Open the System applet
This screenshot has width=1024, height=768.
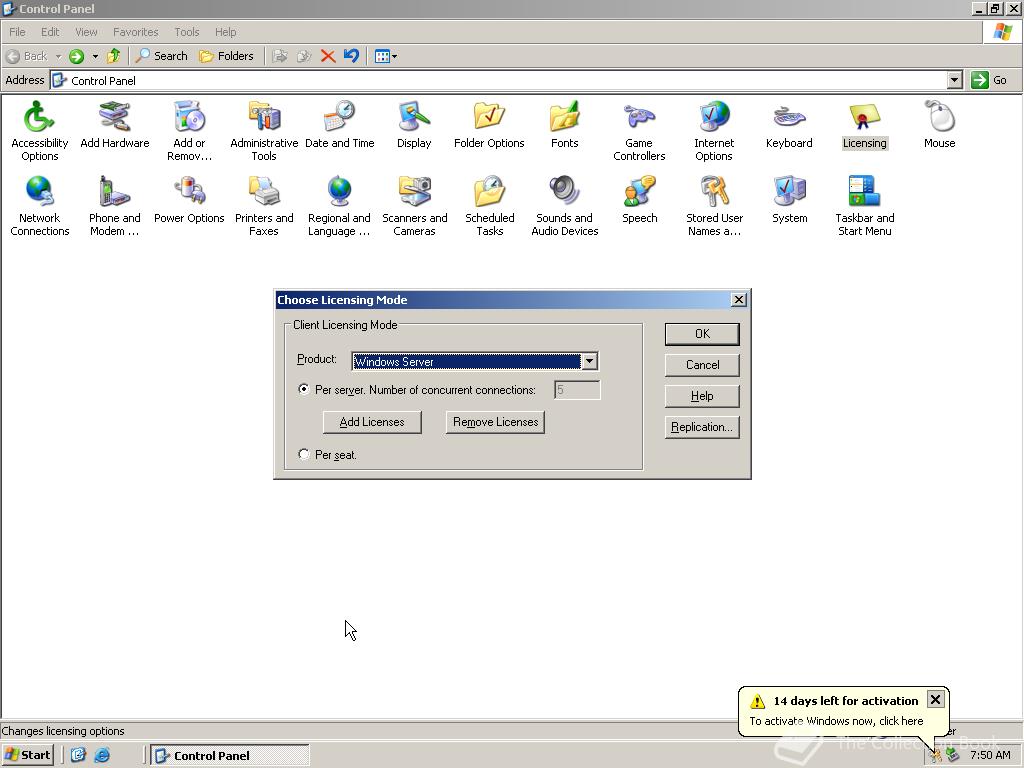(x=789, y=199)
